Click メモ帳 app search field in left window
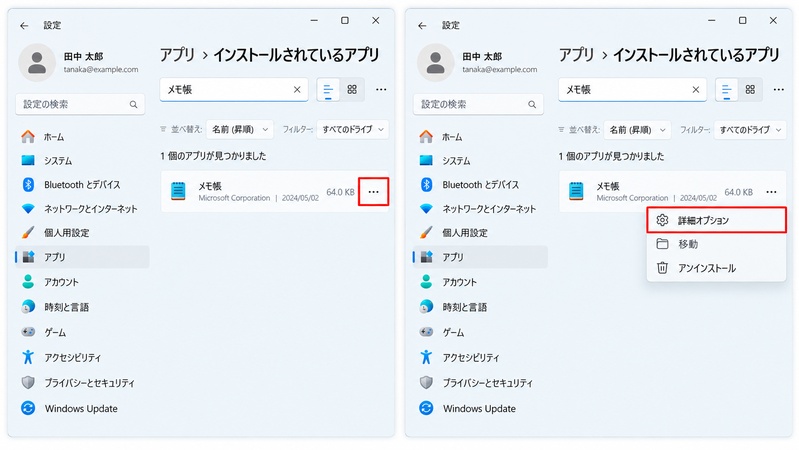The height and width of the screenshot is (450, 799). point(234,90)
